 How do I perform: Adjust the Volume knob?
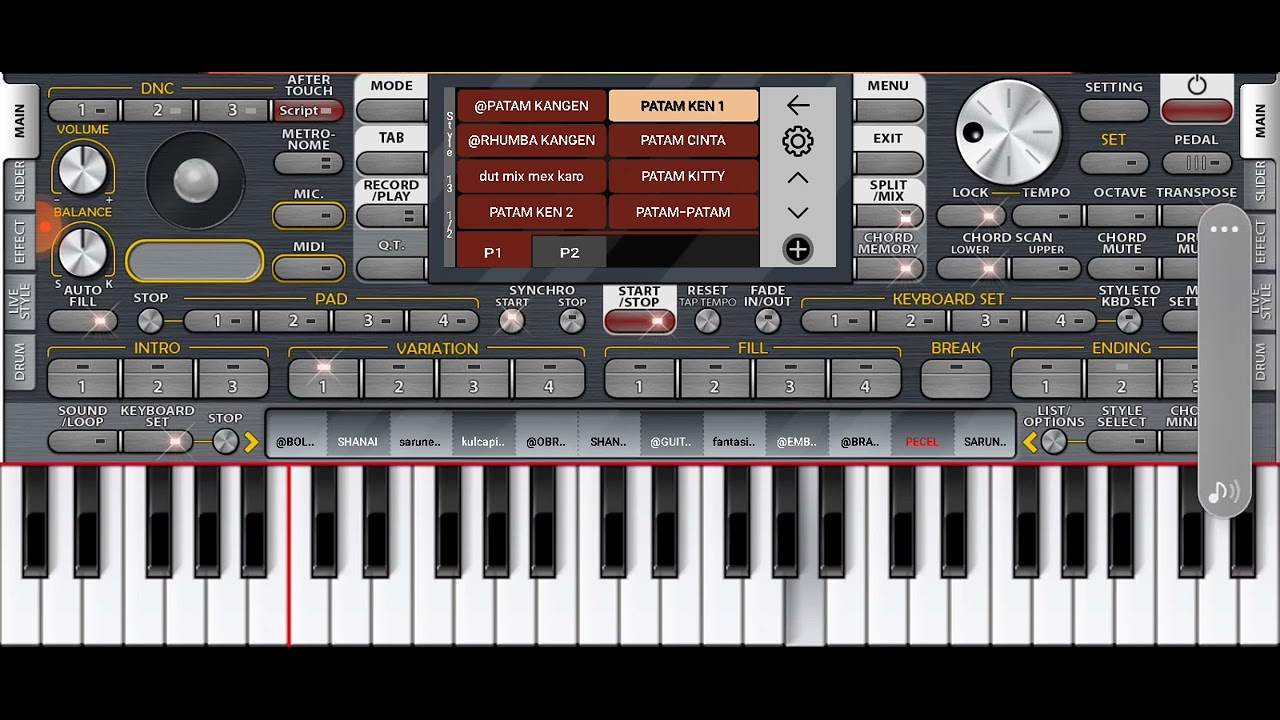[x=83, y=168]
